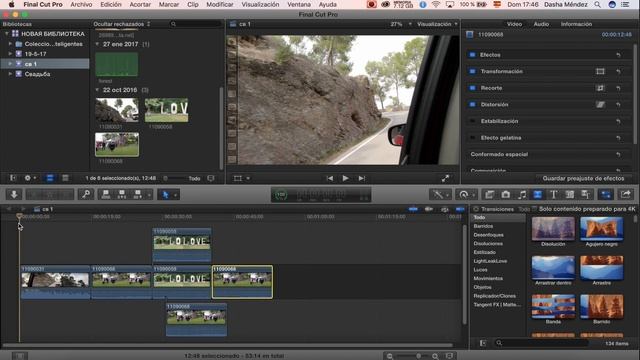Open the browser gear action menu
The height and width of the screenshot is (360, 640).
(30, 178)
